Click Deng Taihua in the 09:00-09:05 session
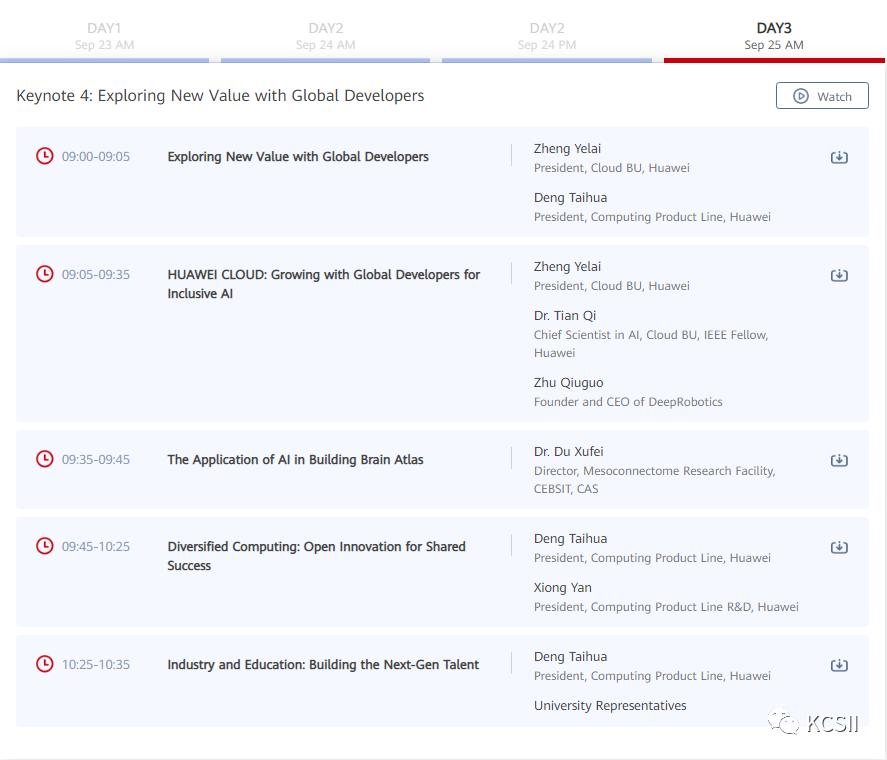Image resolution: width=887 pixels, height=760 pixels. (x=570, y=198)
